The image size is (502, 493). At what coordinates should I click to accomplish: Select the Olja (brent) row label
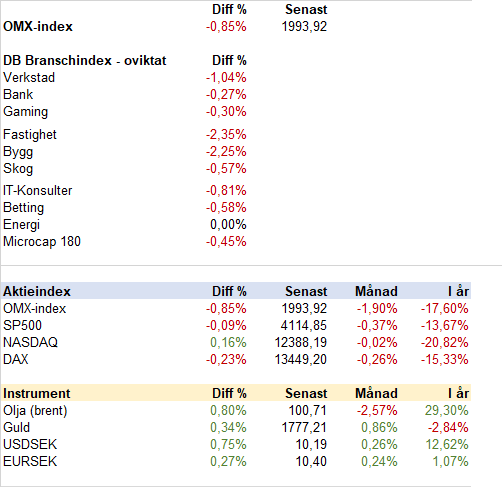click(x=35, y=411)
